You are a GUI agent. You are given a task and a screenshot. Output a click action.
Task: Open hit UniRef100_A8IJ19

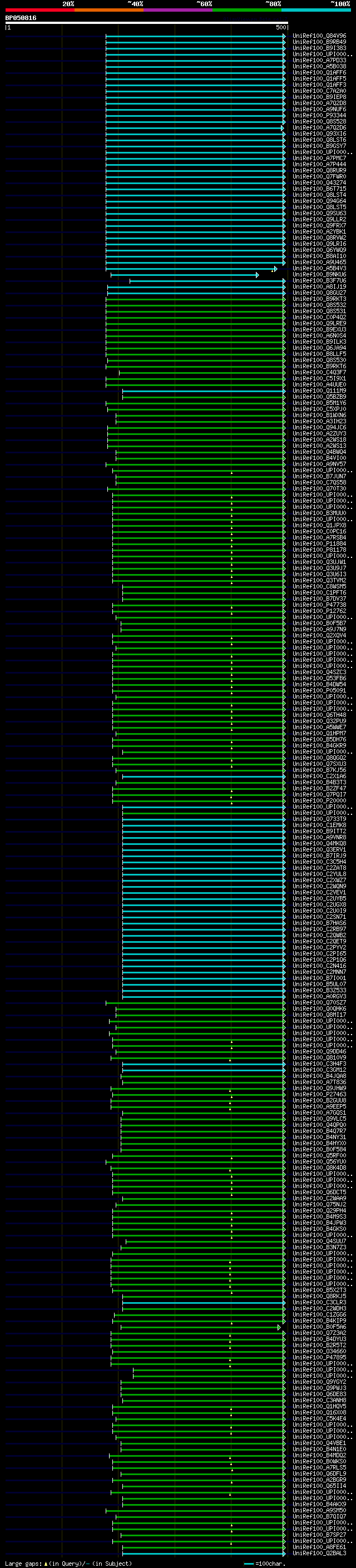click(319, 288)
